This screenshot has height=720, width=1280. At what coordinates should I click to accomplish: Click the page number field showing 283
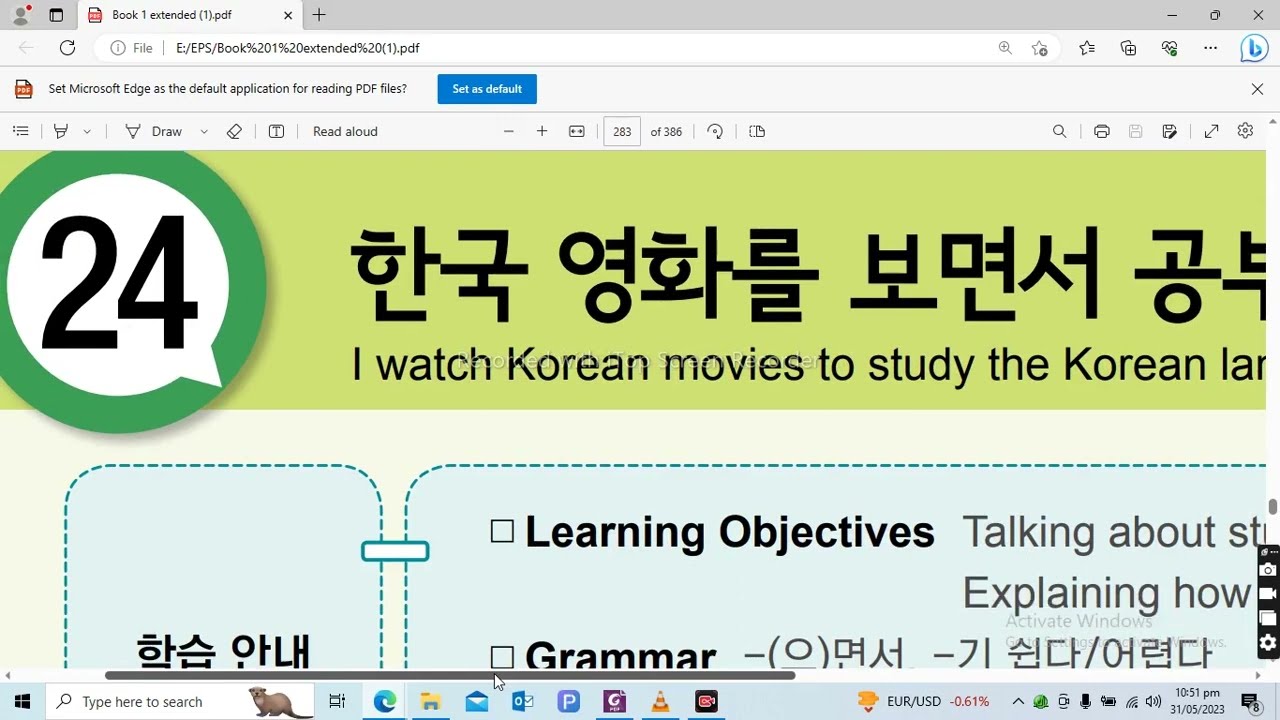622,131
